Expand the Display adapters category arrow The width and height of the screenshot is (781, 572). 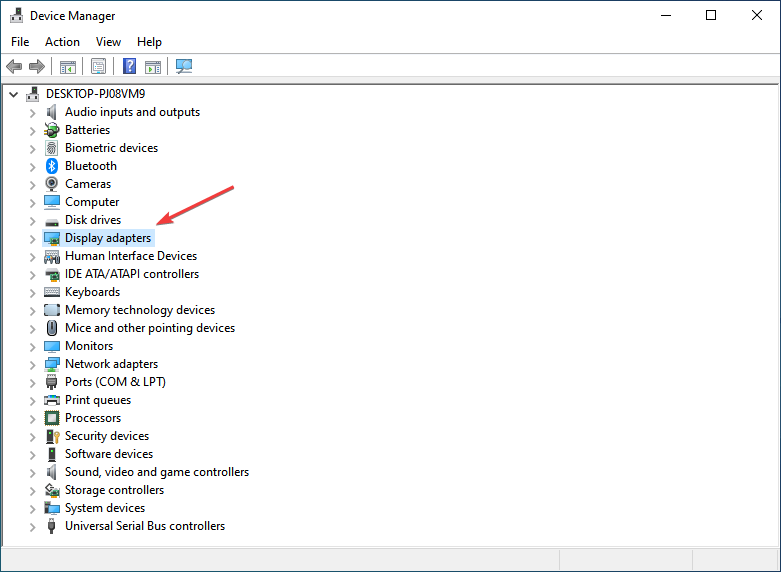[32, 239]
